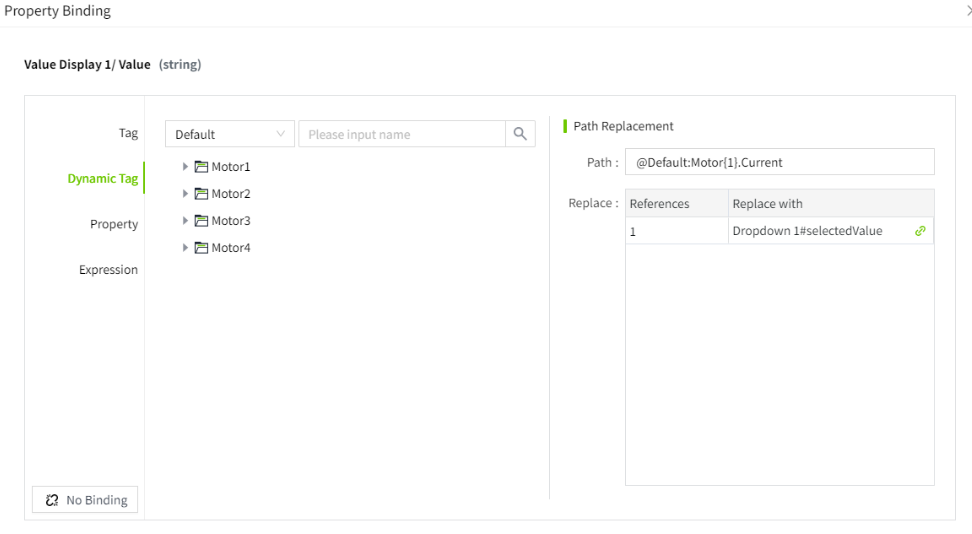Screen dimensions: 972x534
Task: Click the Motor2 folder icon
Action: pyautogui.click(x=201, y=194)
